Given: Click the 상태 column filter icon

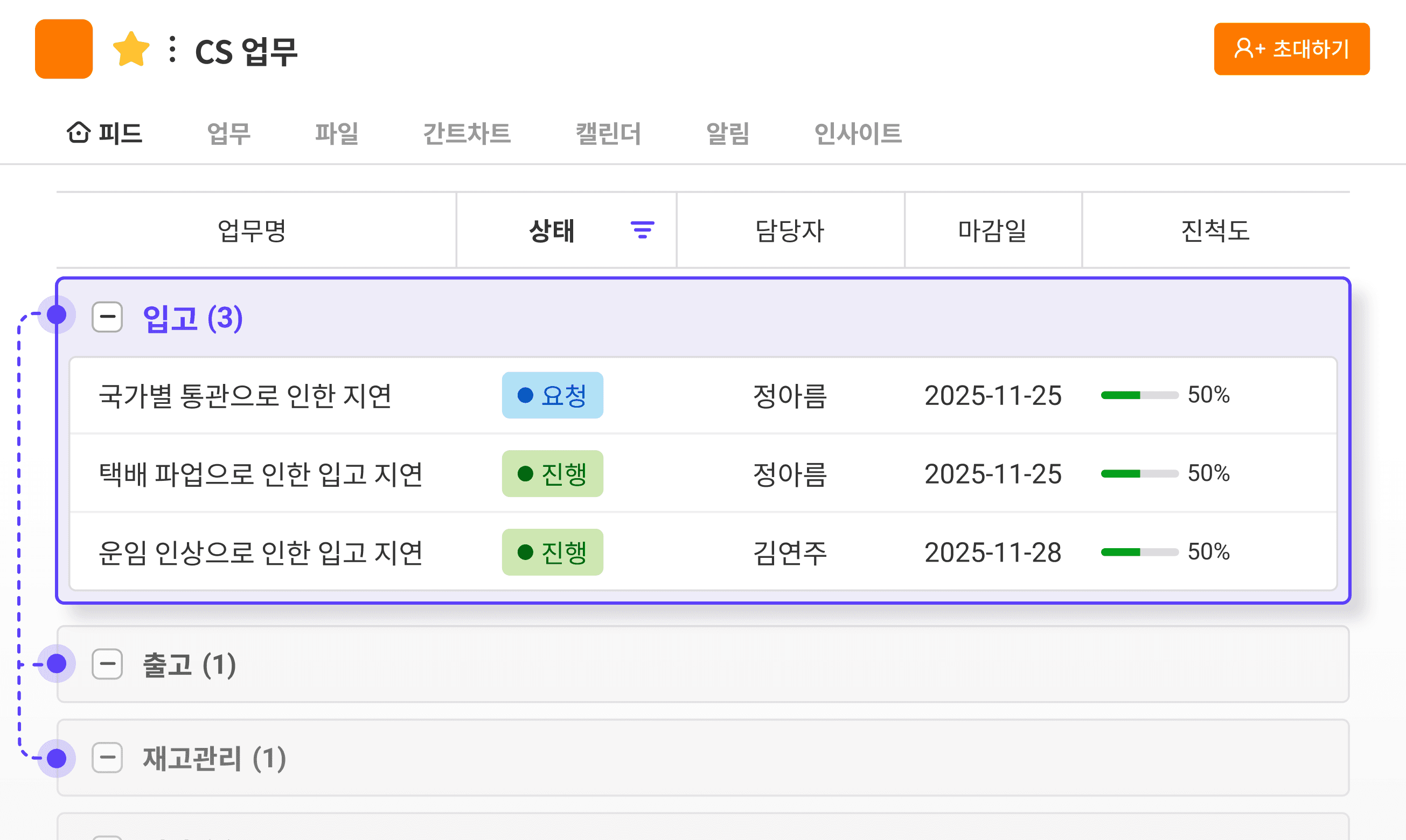Looking at the screenshot, I should [642, 230].
